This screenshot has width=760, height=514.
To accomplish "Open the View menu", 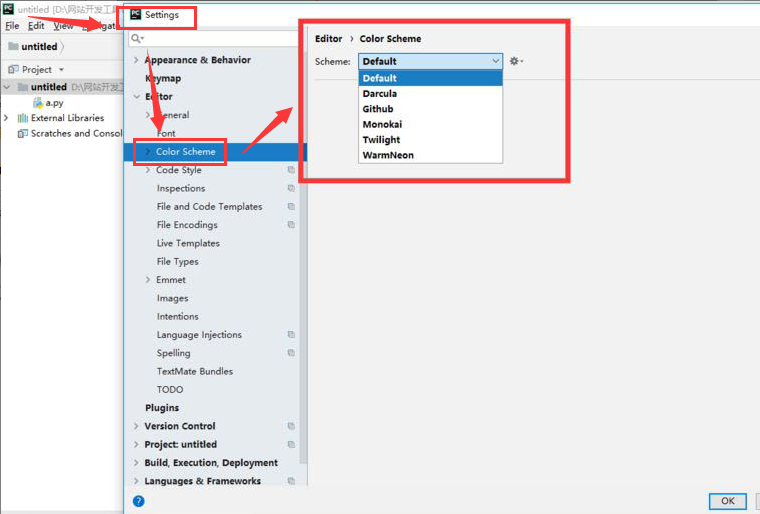I will click(x=63, y=26).
